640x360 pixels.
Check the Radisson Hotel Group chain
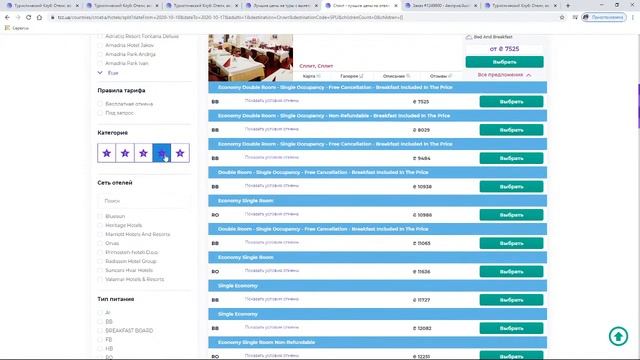tap(100, 261)
